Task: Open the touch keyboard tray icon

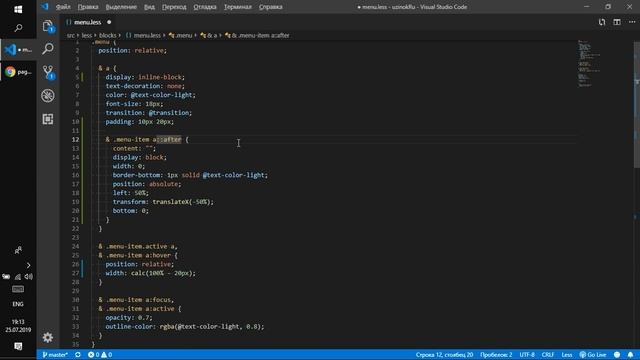Action: click(18, 289)
